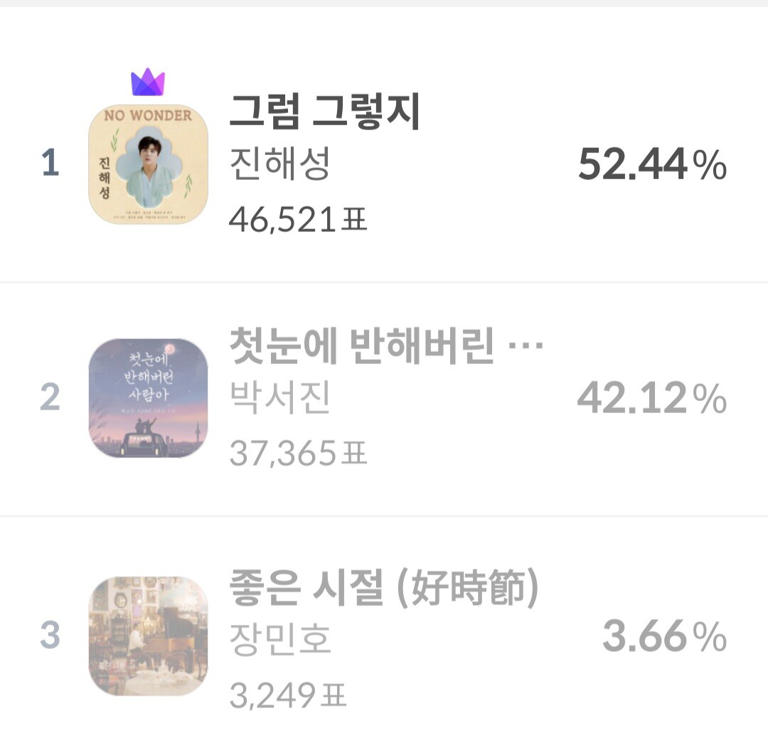Click the 52.44% vote share
The height and width of the screenshot is (755, 768).
click(652, 165)
